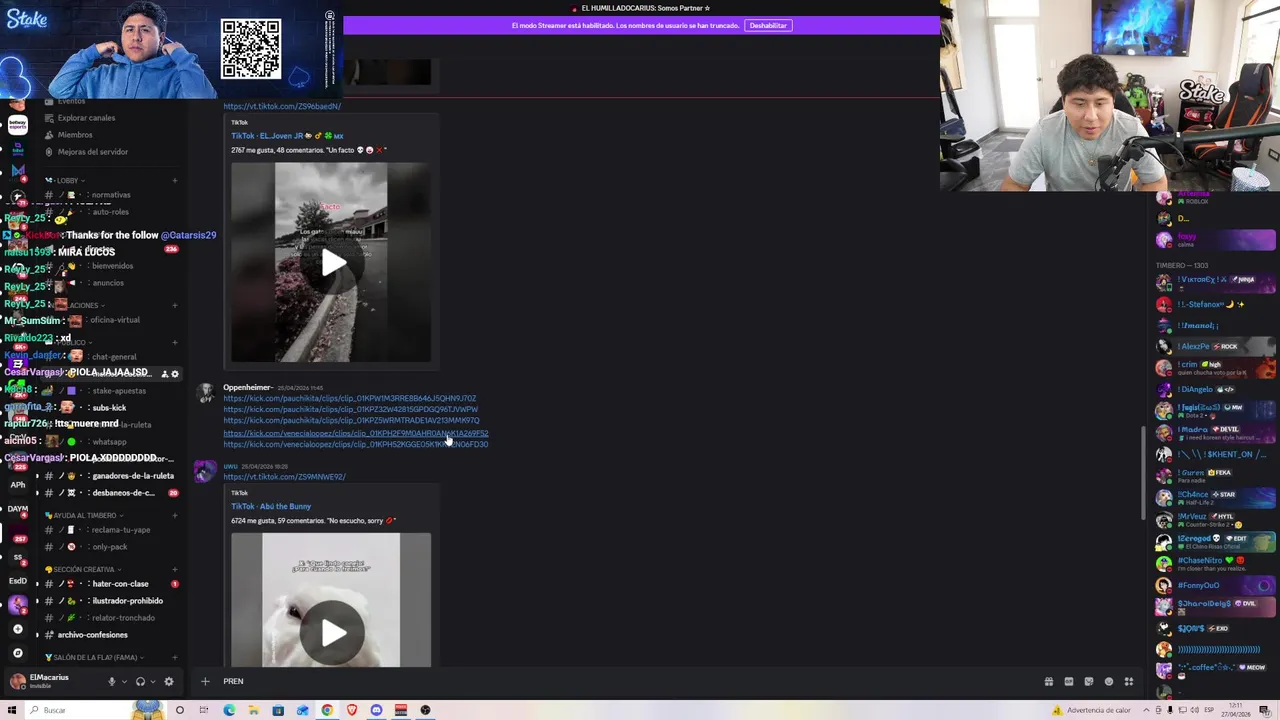Open the oficina-virtual channel
The height and width of the screenshot is (720, 1280).
tap(115, 320)
